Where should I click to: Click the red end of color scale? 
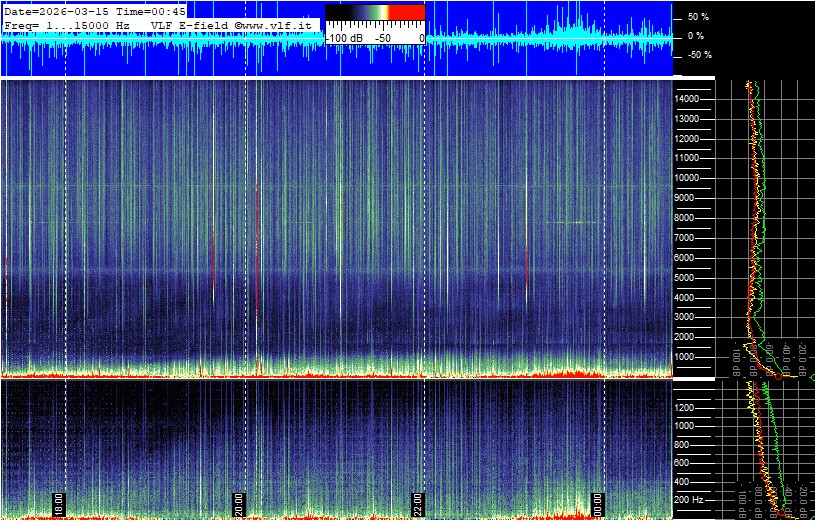pos(406,13)
